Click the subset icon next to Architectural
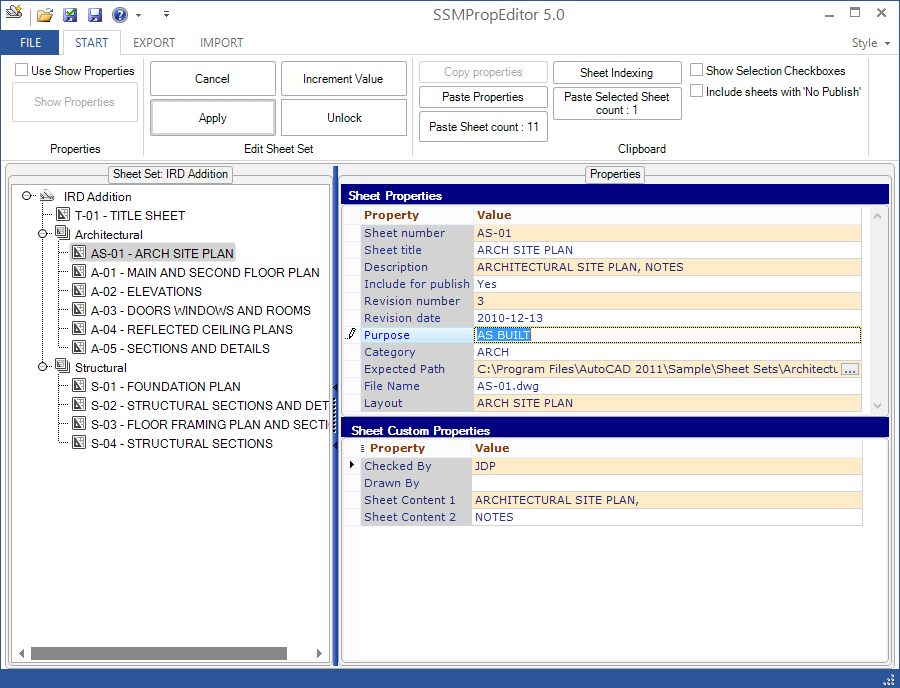The height and width of the screenshot is (688, 900). coord(63,234)
